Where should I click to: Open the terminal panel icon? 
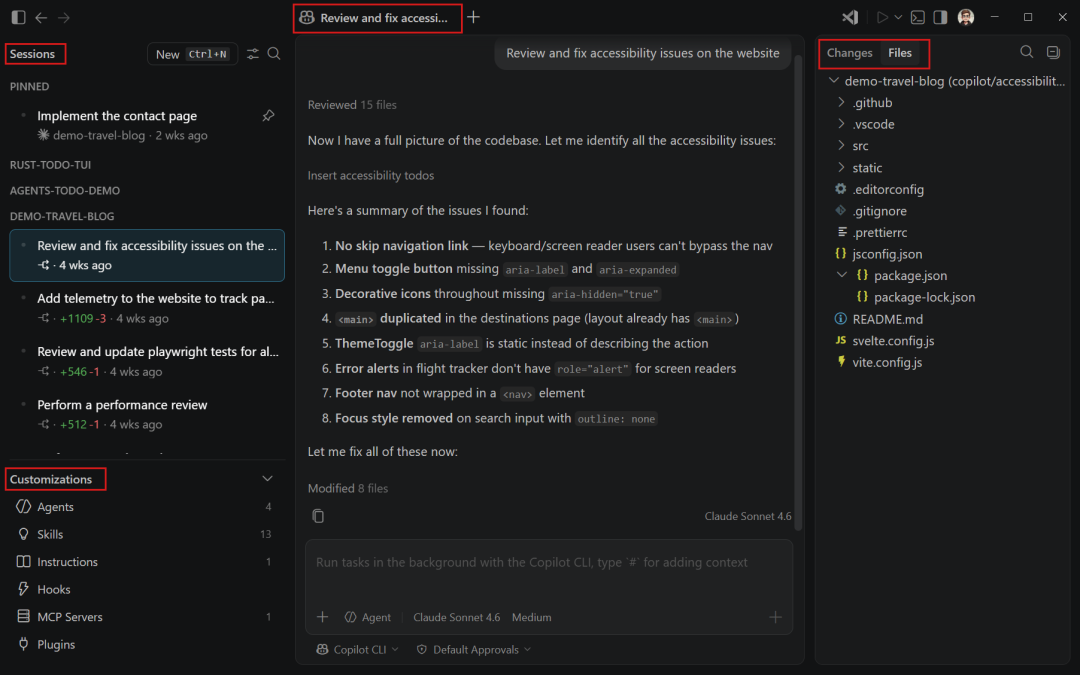click(x=917, y=17)
